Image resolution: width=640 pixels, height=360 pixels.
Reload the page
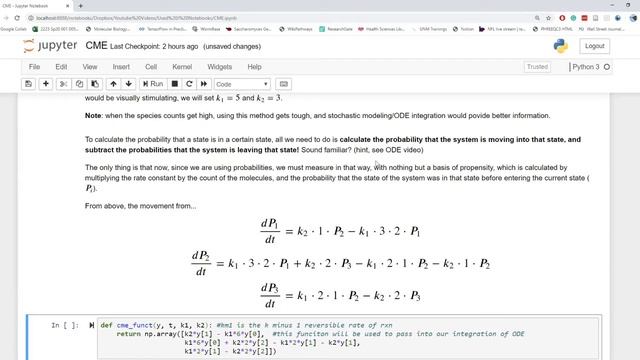(17, 18)
